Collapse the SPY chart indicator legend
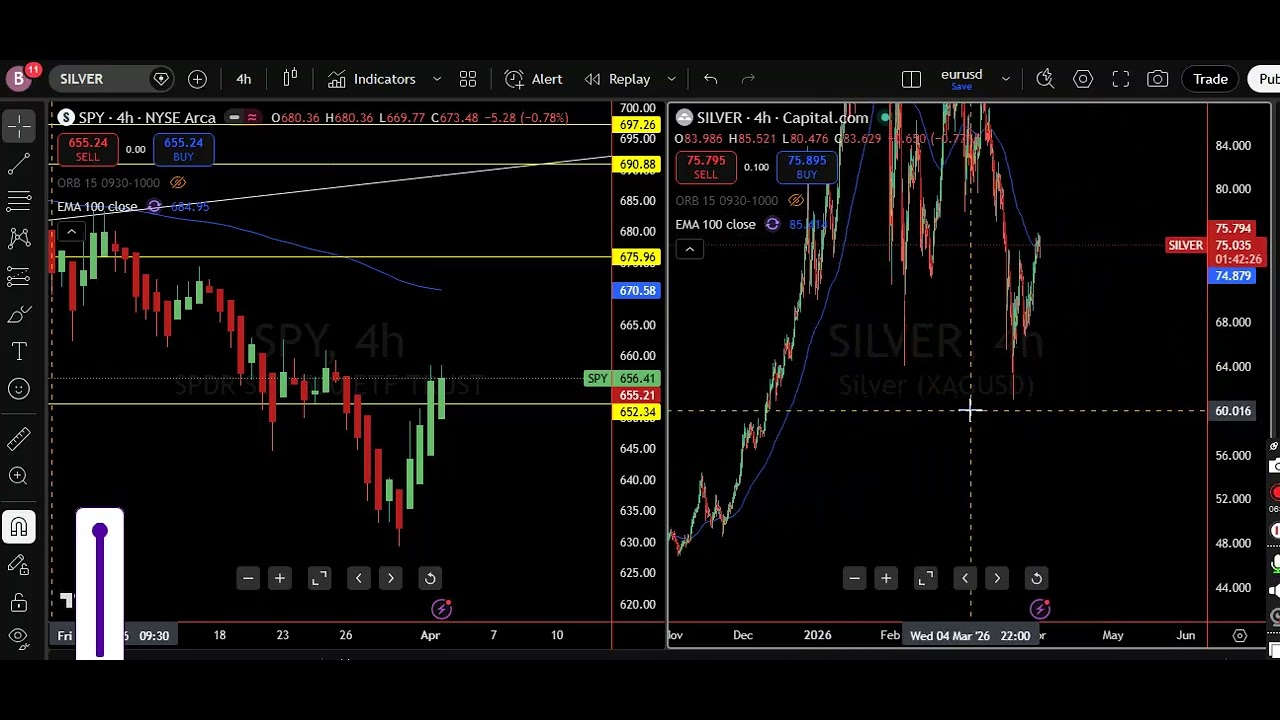1280x720 pixels. point(71,232)
